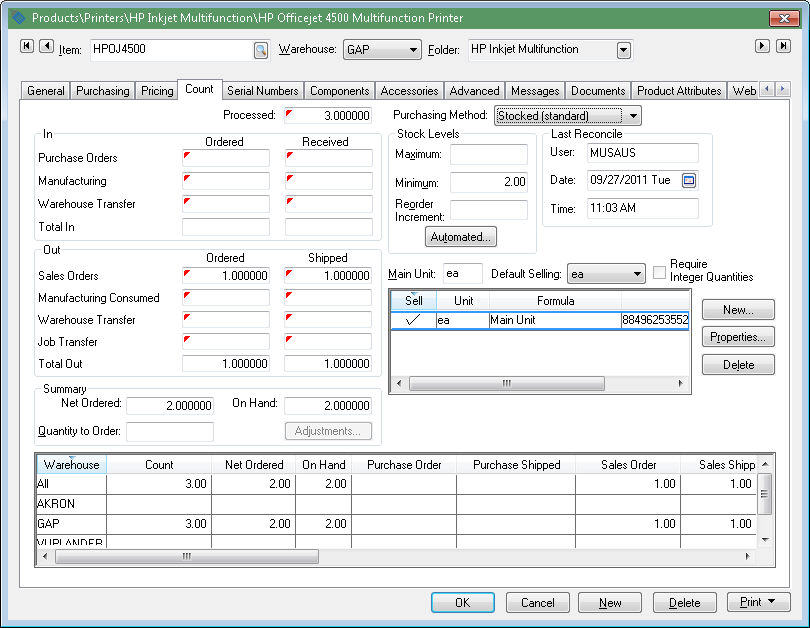Enable Require Integer Quantities checkbox

pyautogui.click(x=659, y=271)
